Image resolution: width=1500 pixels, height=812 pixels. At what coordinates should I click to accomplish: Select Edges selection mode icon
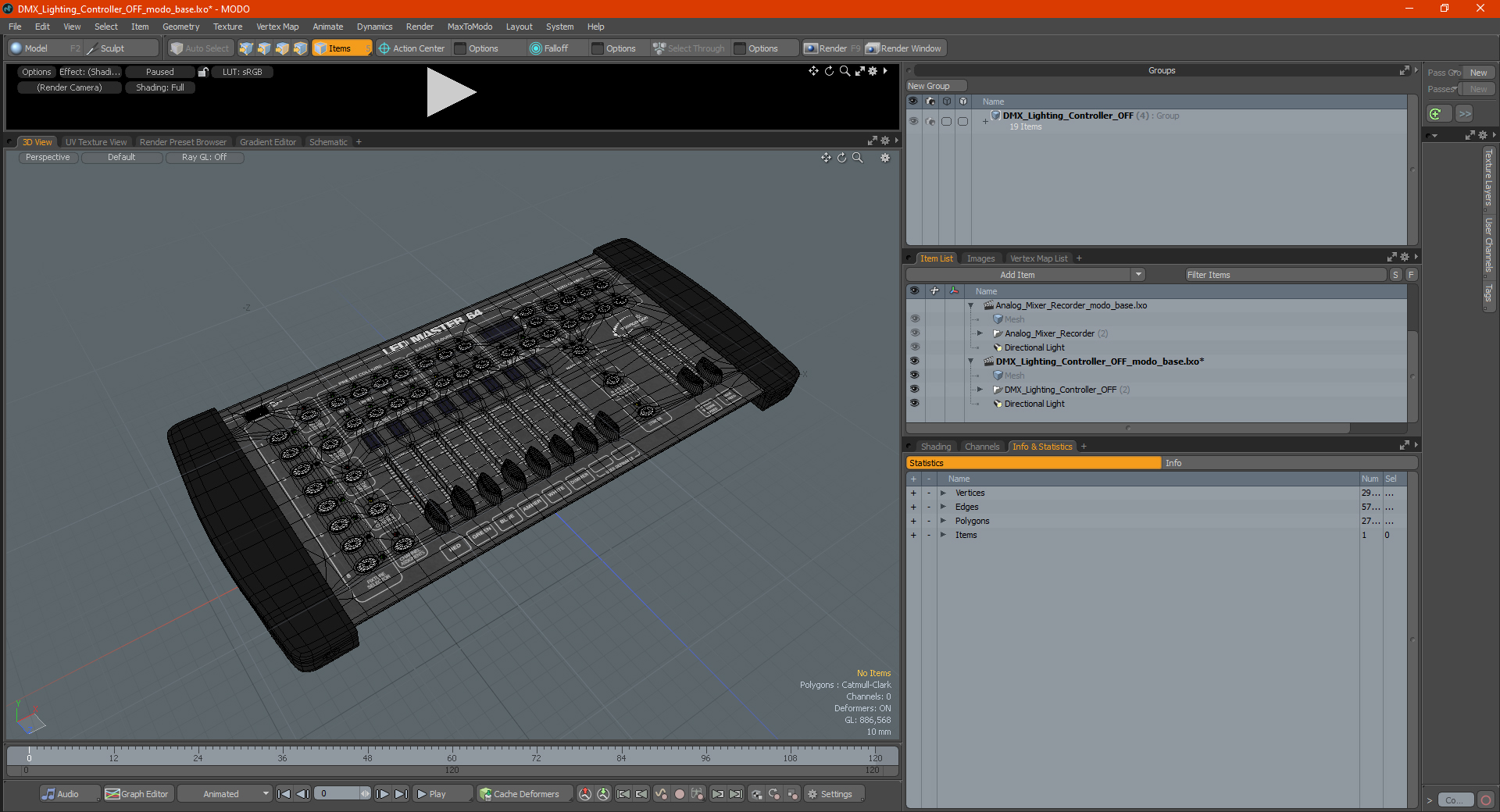coord(264,48)
